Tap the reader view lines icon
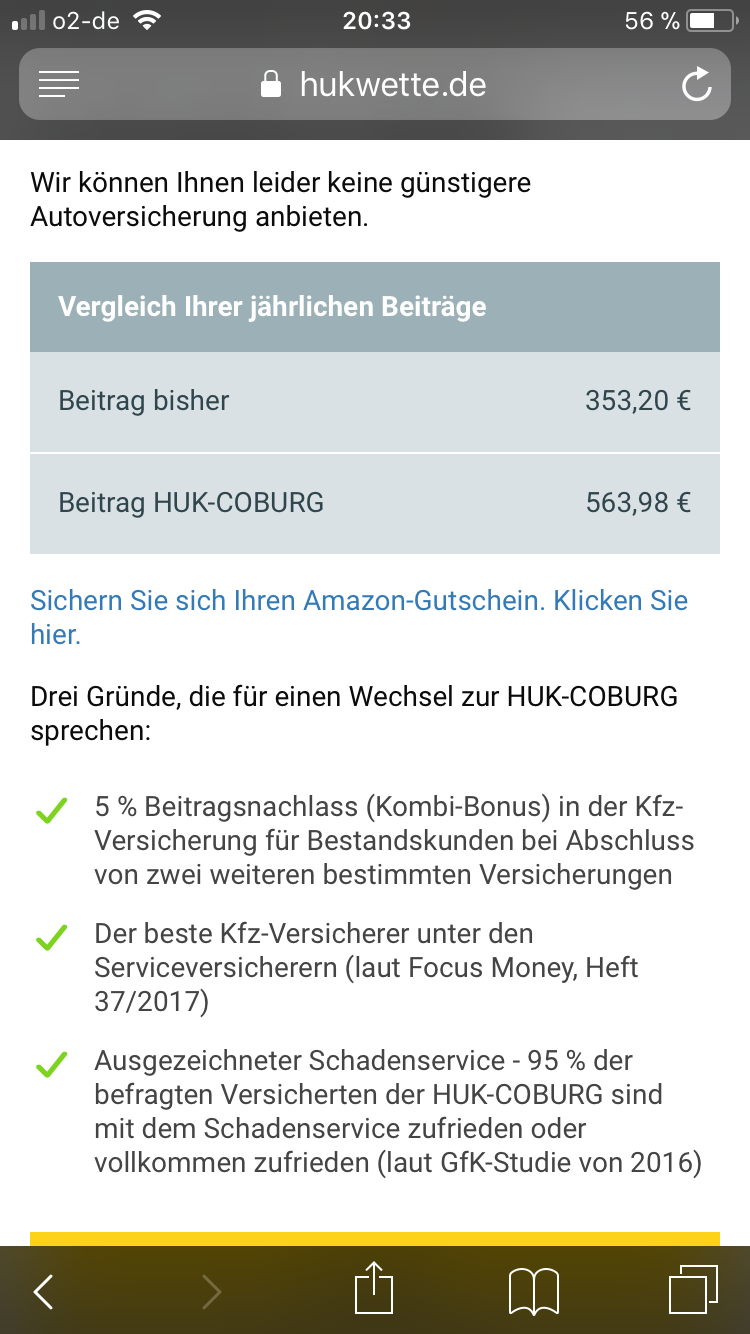Image resolution: width=750 pixels, height=1334 pixels. 59,84
